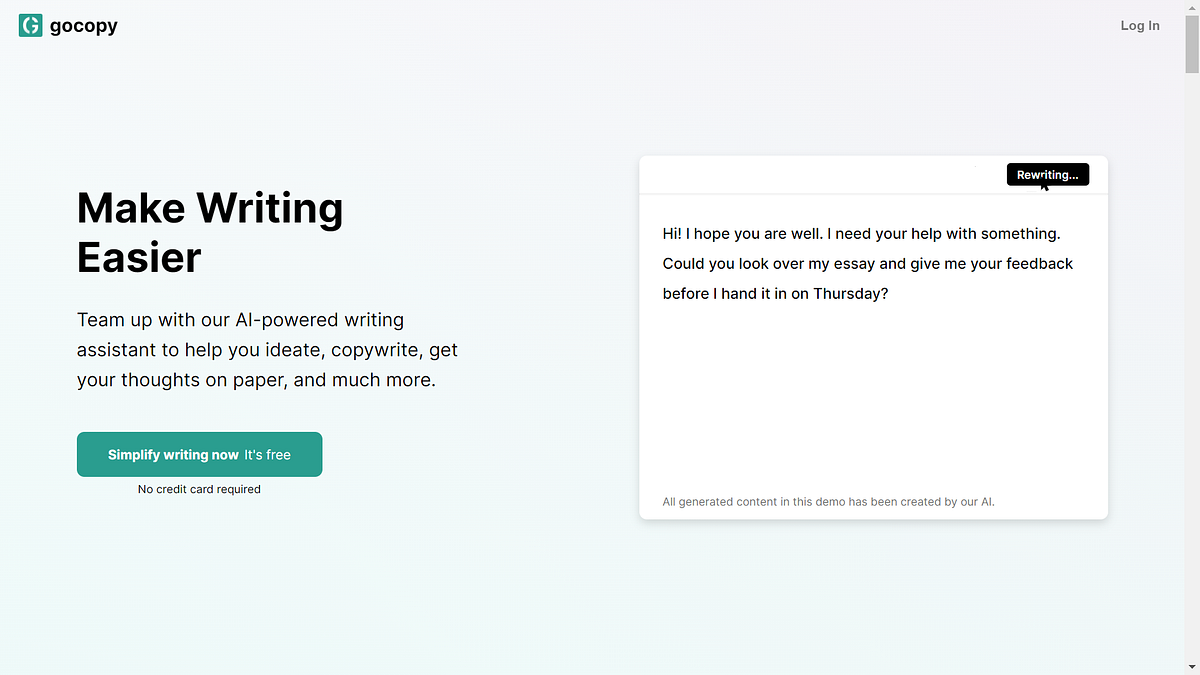Click the 'No credit card required' note
The height and width of the screenshot is (675, 1200).
[199, 489]
